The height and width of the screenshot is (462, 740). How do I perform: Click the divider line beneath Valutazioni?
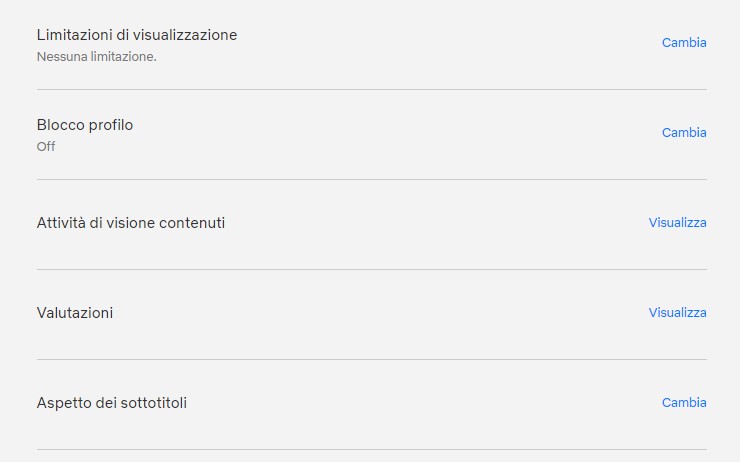tap(371, 359)
